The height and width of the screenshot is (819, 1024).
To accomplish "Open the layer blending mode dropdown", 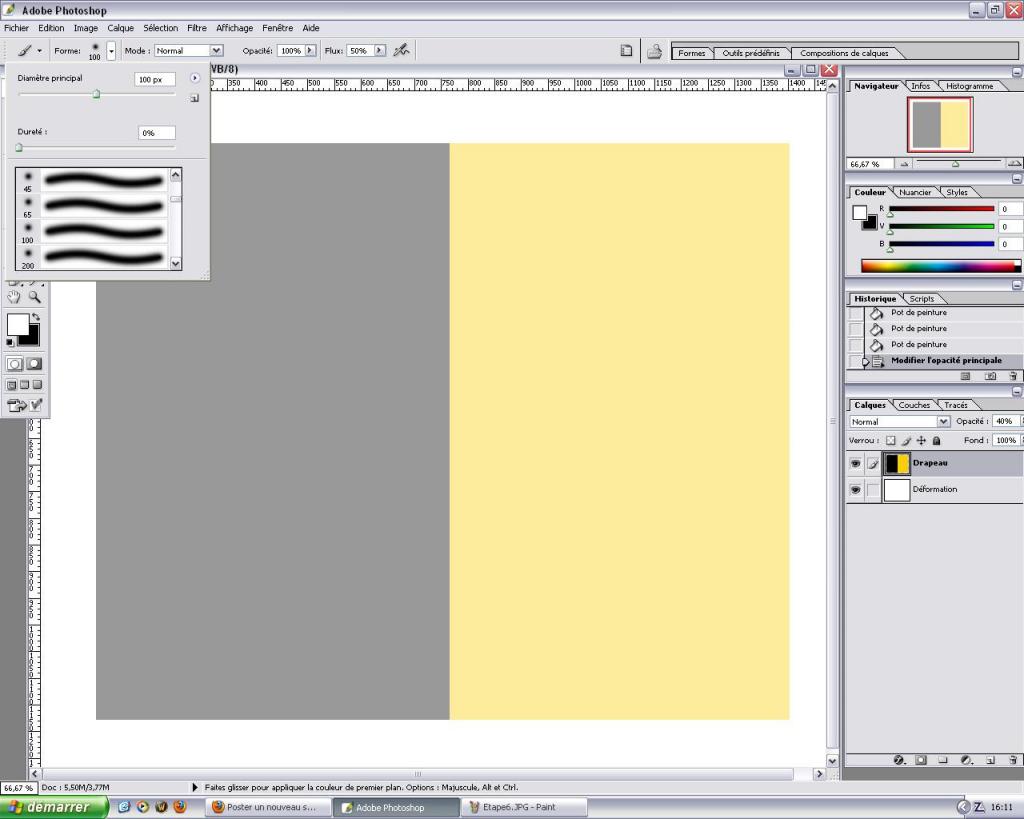I will pyautogui.click(x=944, y=422).
